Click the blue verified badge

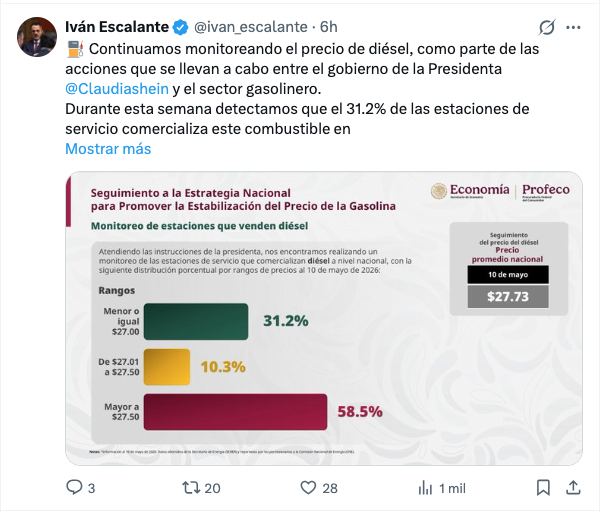[180, 27]
